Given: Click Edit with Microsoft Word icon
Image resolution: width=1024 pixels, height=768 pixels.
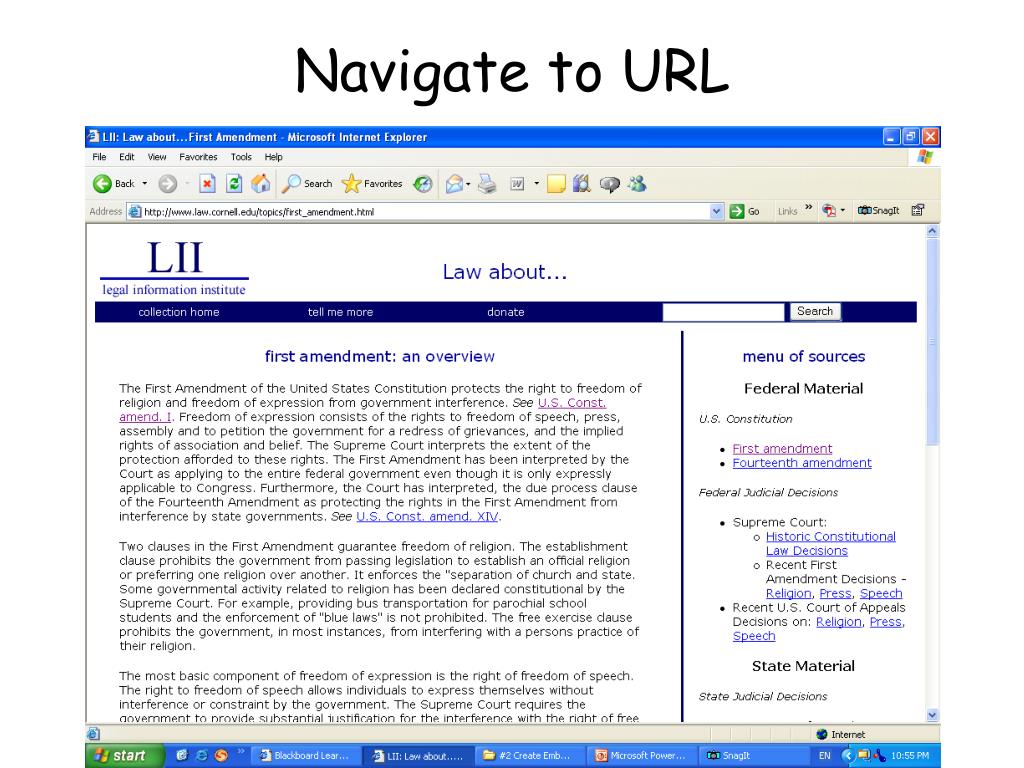Looking at the screenshot, I should tap(517, 184).
